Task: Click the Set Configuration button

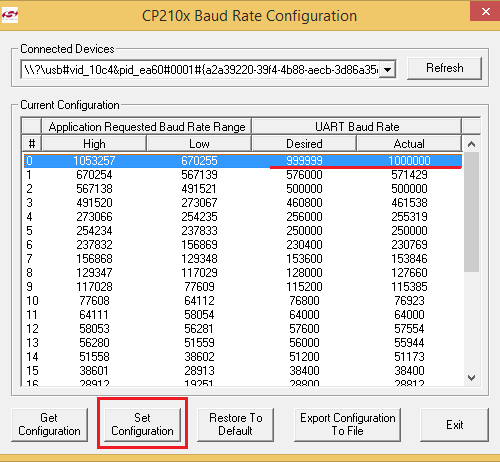Action: (x=142, y=424)
